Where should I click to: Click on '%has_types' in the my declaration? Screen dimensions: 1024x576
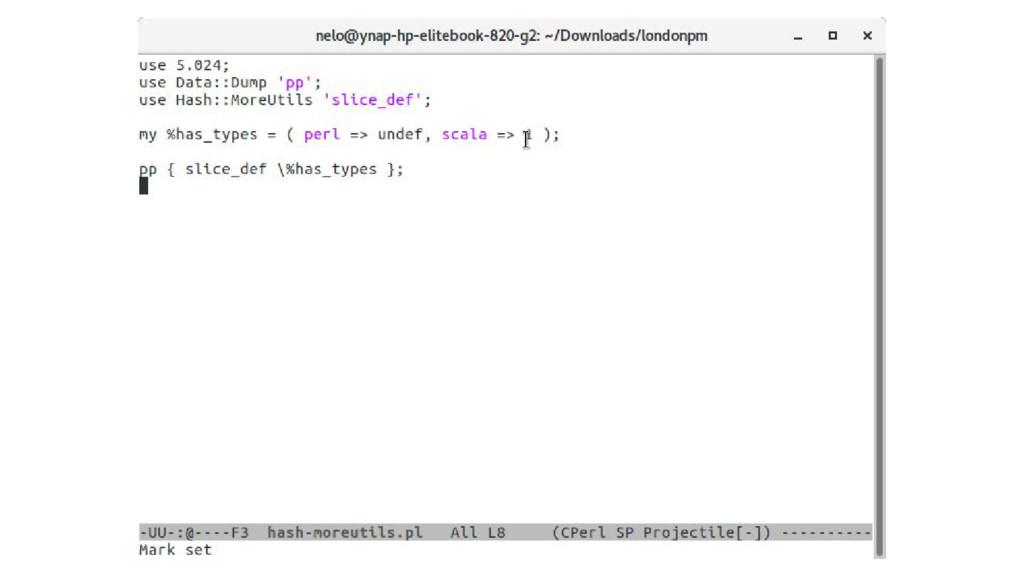click(x=212, y=135)
